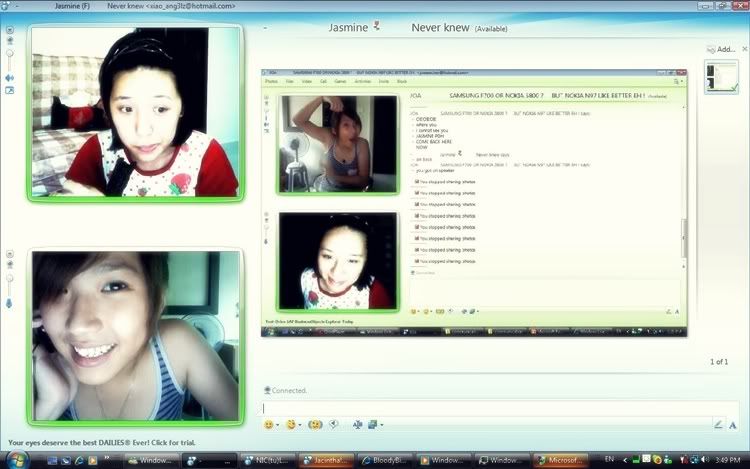Launch Windows Media Player from quick launch
750x469 pixels.
click(93, 460)
